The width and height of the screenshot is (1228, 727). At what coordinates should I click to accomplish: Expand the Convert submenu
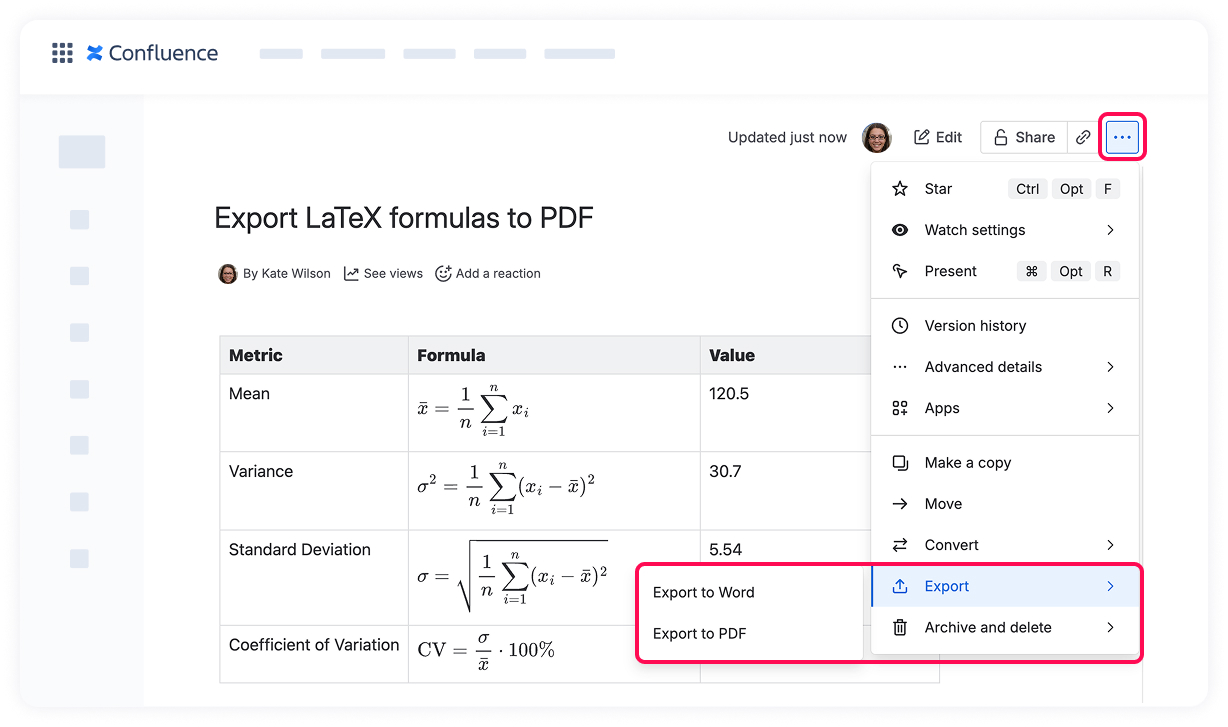951,545
